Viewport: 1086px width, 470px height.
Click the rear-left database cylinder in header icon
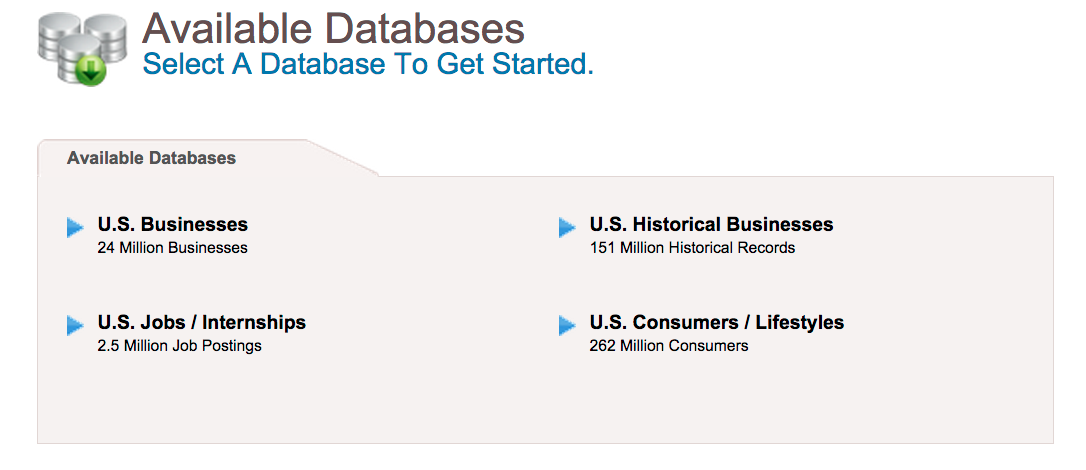(59, 35)
